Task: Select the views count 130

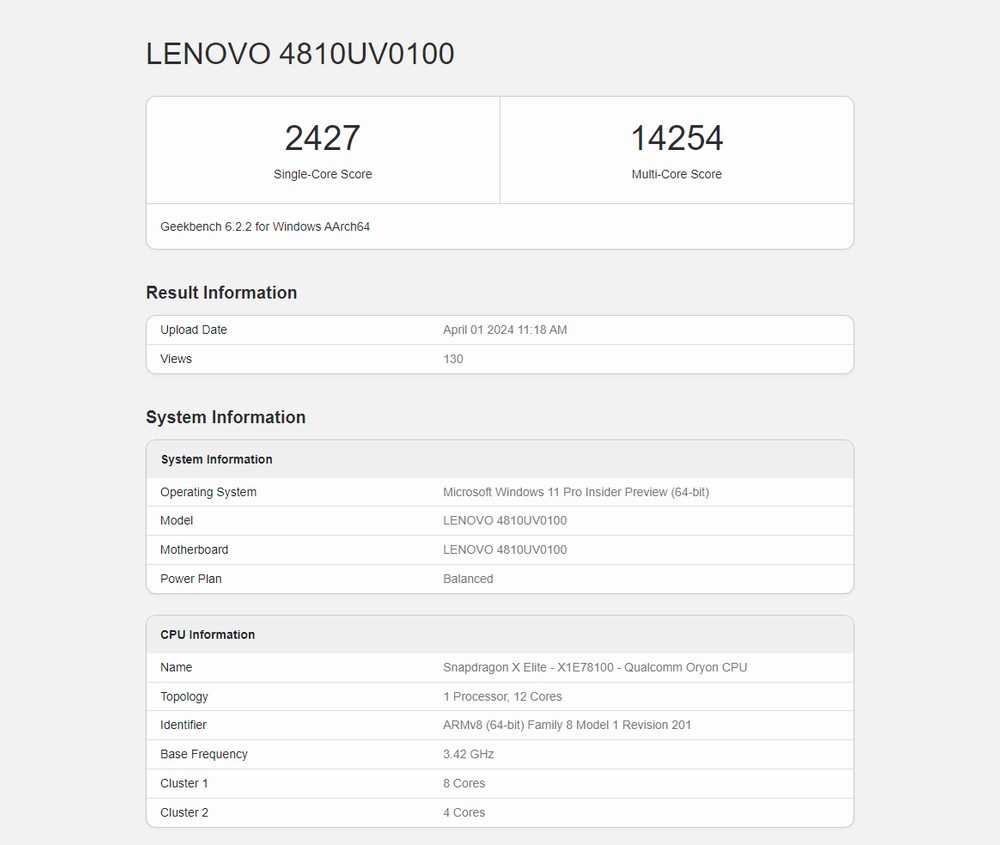Action: tap(453, 359)
